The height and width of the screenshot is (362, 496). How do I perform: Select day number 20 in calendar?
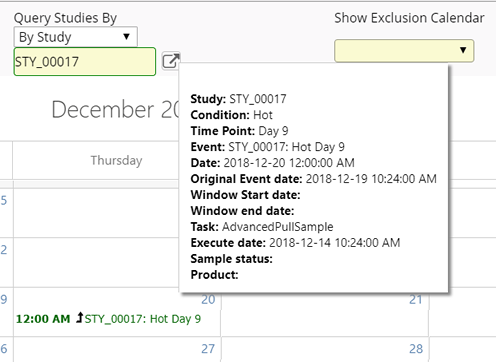click(208, 299)
